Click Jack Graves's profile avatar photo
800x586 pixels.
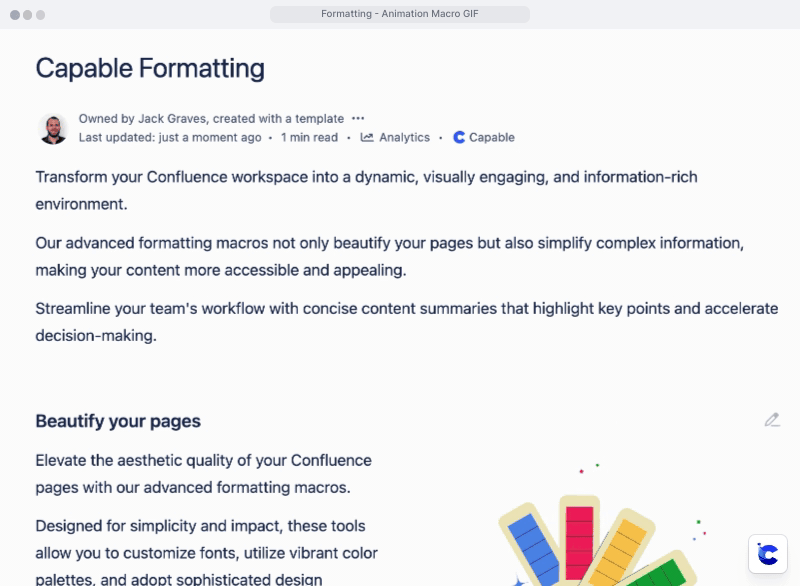(53, 128)
